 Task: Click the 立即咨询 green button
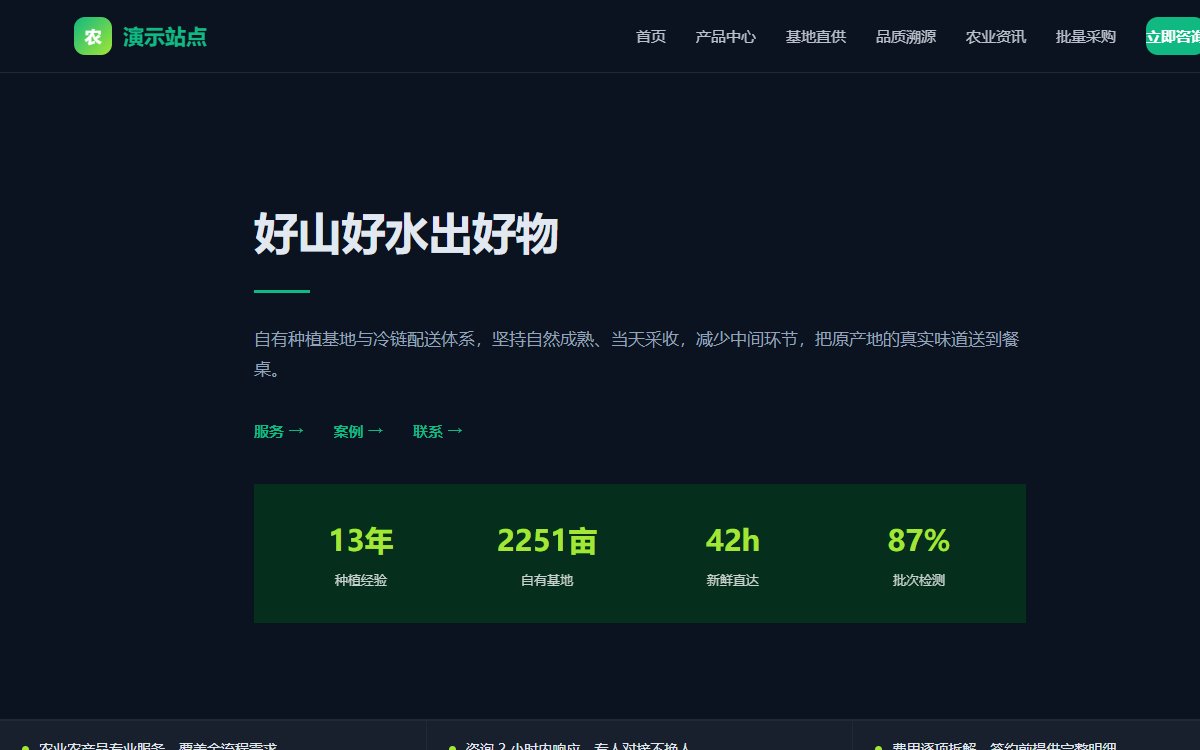1173,37
